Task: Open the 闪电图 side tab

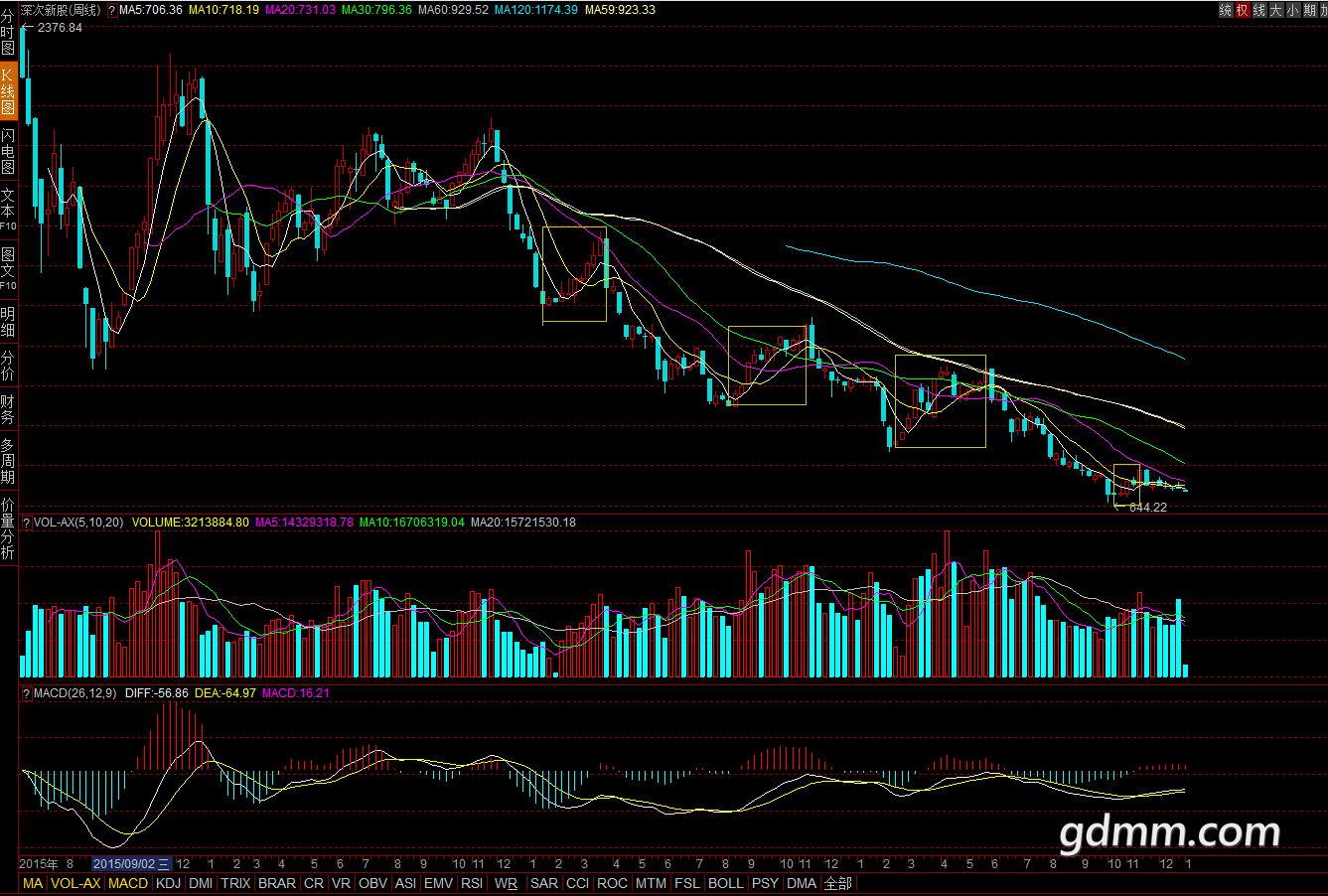Action: [x=8, y=151]
